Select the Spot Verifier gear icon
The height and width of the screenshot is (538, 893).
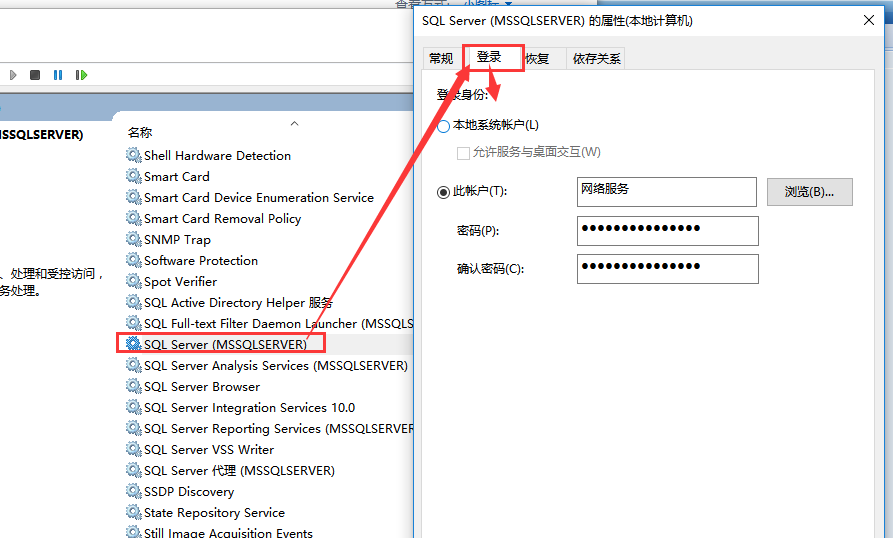point(134,281)
